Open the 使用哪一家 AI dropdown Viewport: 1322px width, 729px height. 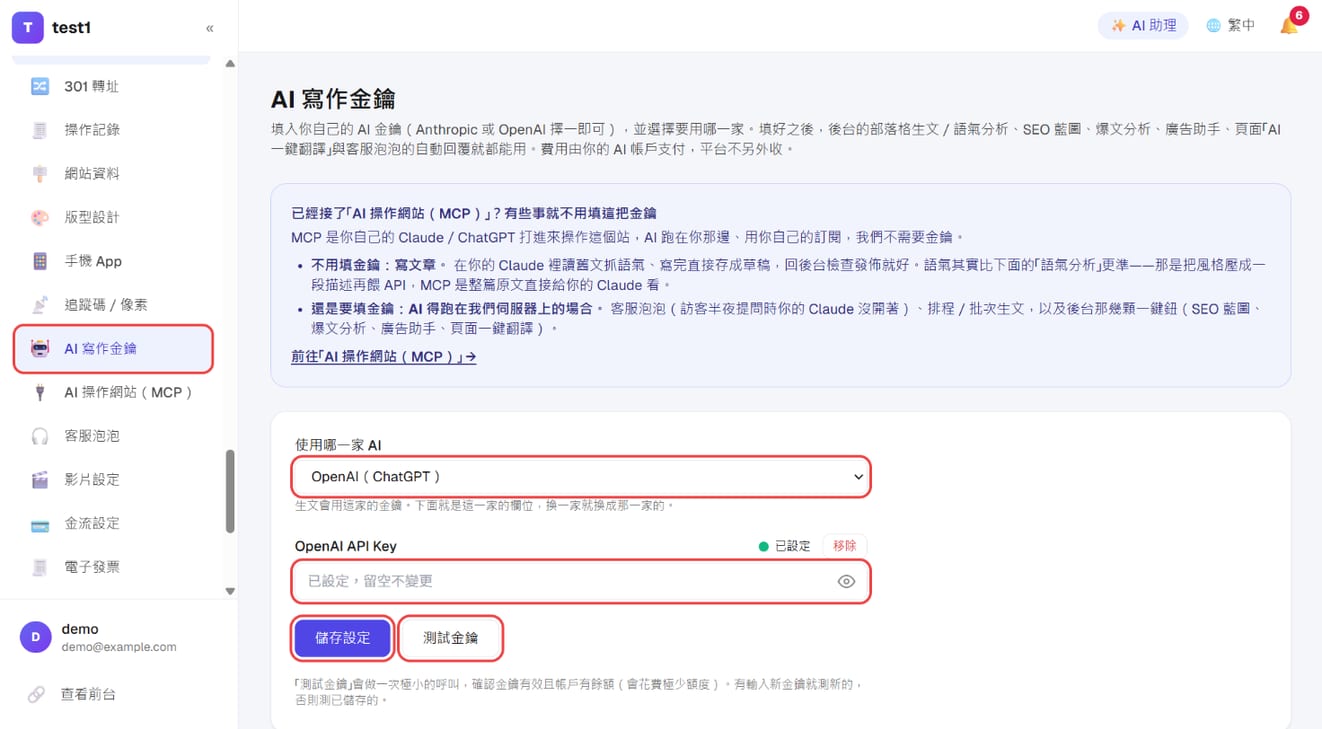pos(581,477)
